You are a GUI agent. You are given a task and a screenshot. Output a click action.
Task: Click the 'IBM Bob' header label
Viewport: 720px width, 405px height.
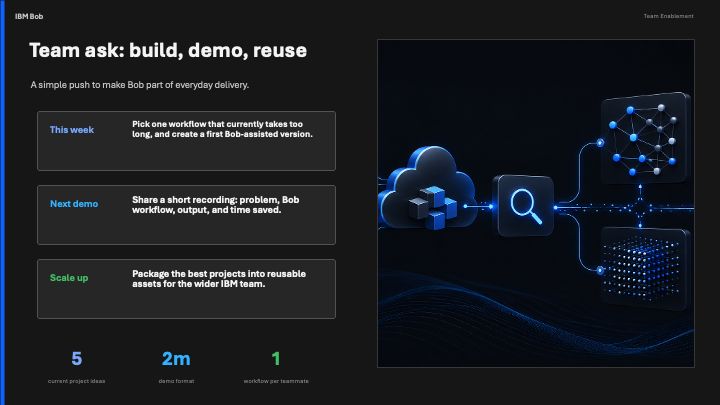tap(29, 17)
